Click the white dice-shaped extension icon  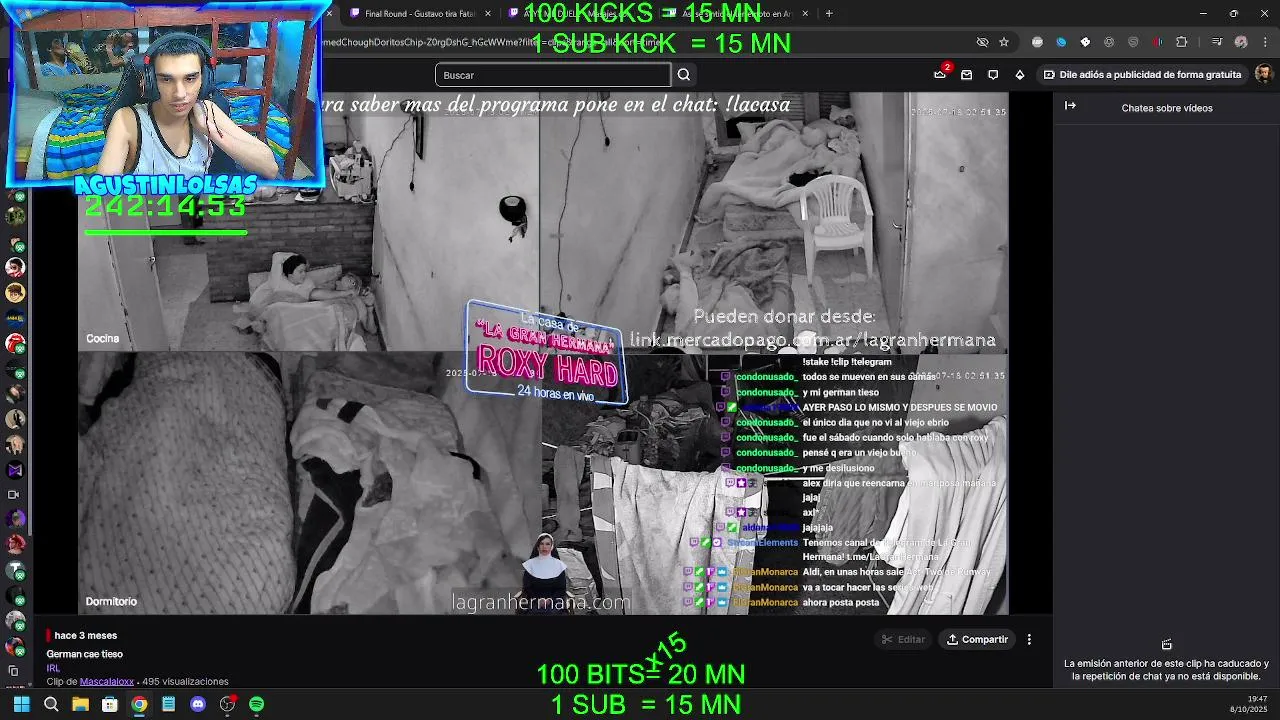(1085, 42)
